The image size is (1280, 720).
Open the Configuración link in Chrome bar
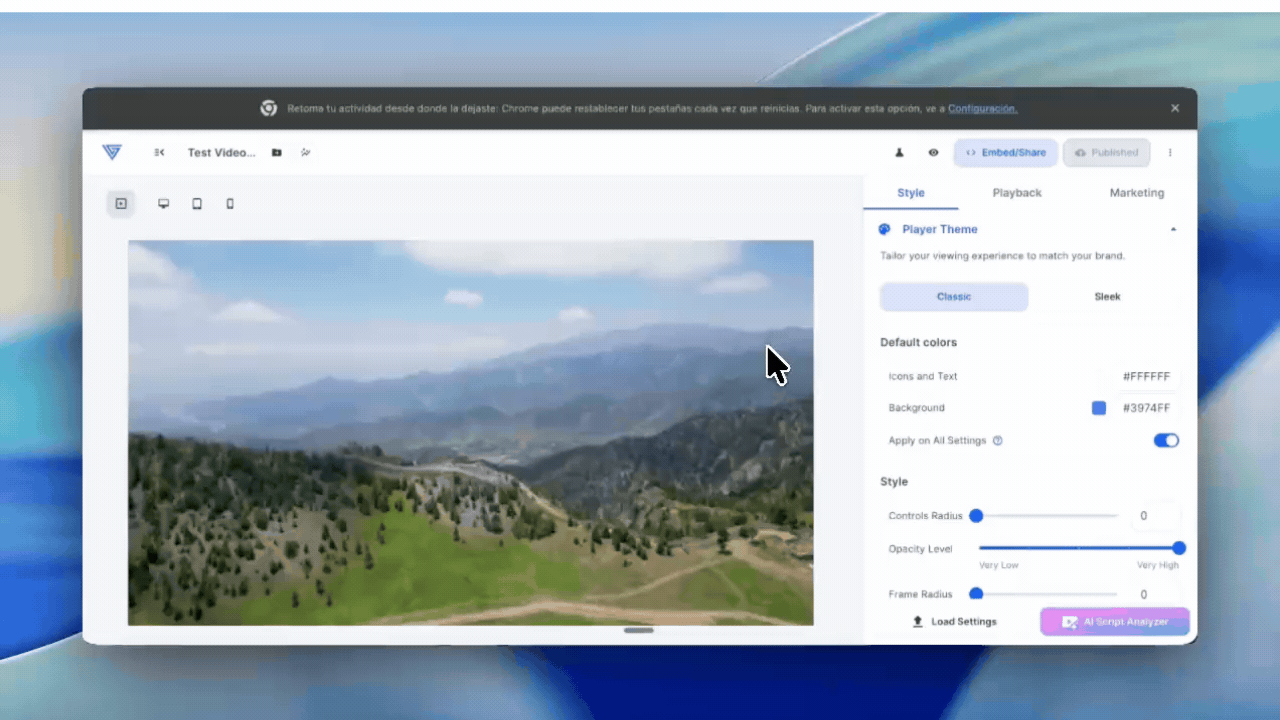982,109
